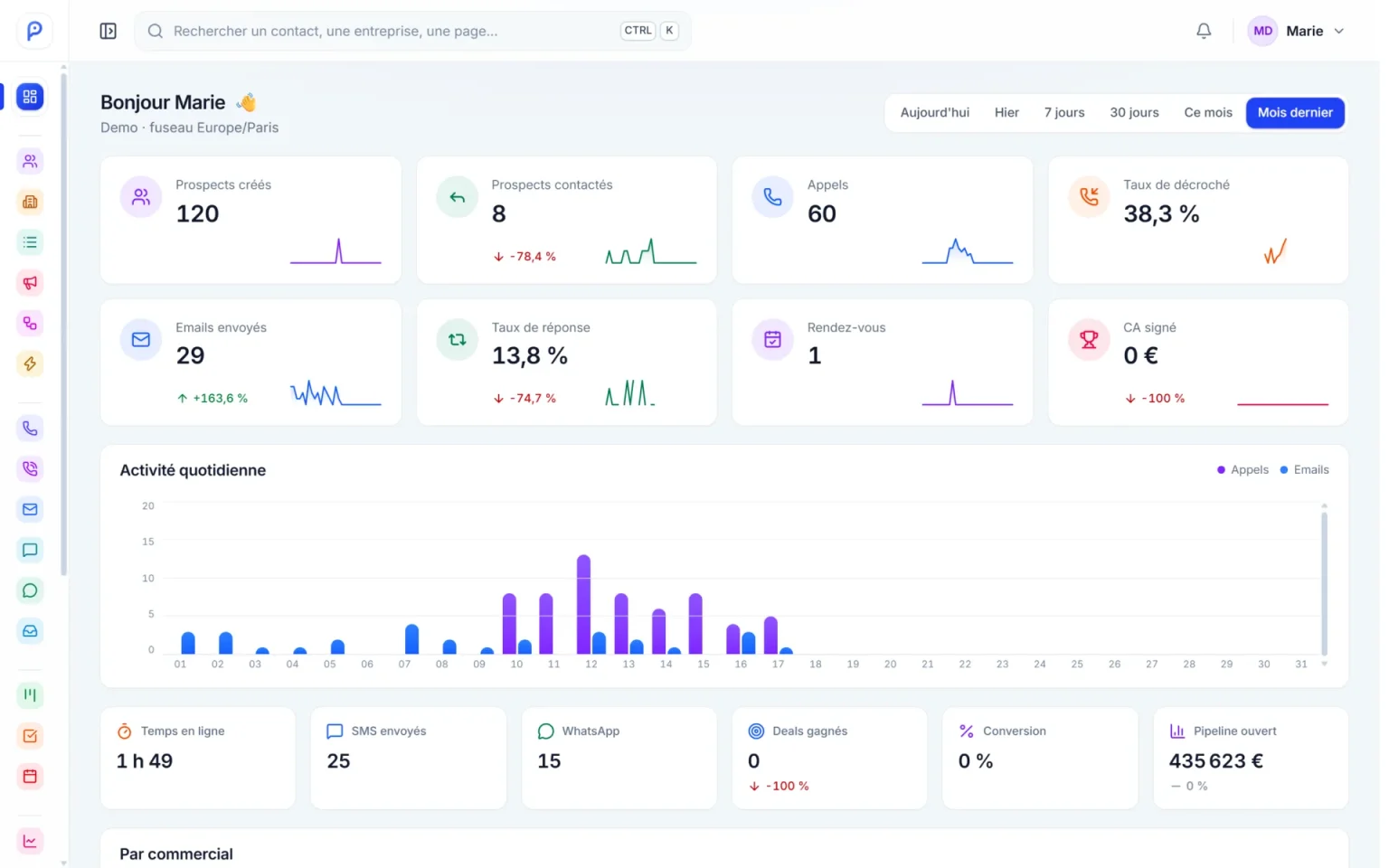Select the Mois dernier period tab

(x=1295, y=113)
